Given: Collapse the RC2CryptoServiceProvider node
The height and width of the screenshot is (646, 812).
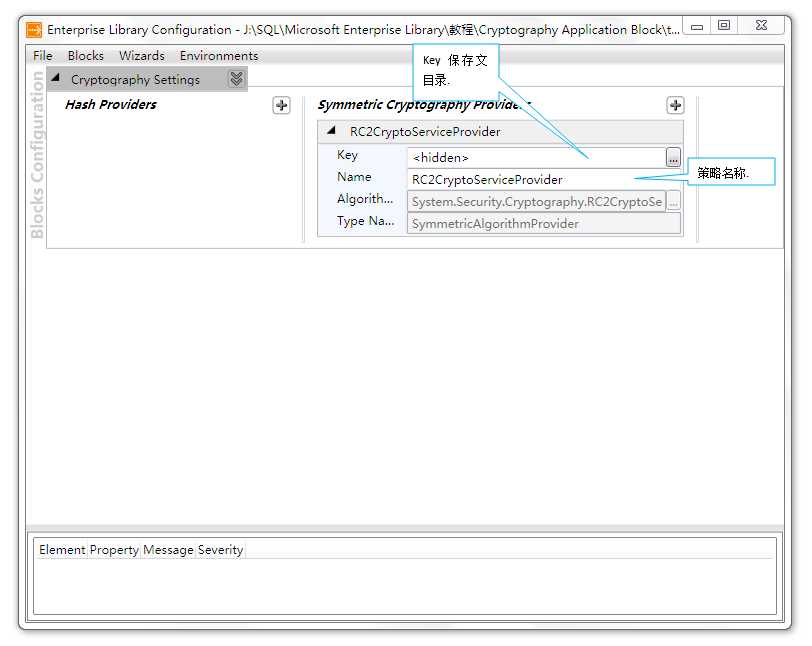Looking at the screenshot, I should coord(331,131).
